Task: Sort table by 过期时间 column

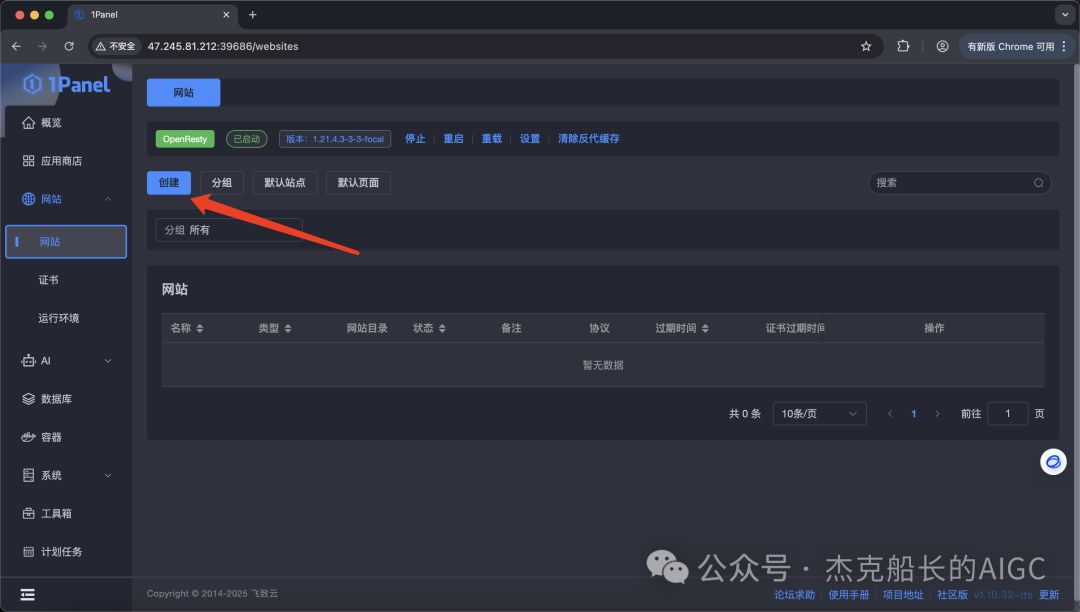Action: point(705,328)
